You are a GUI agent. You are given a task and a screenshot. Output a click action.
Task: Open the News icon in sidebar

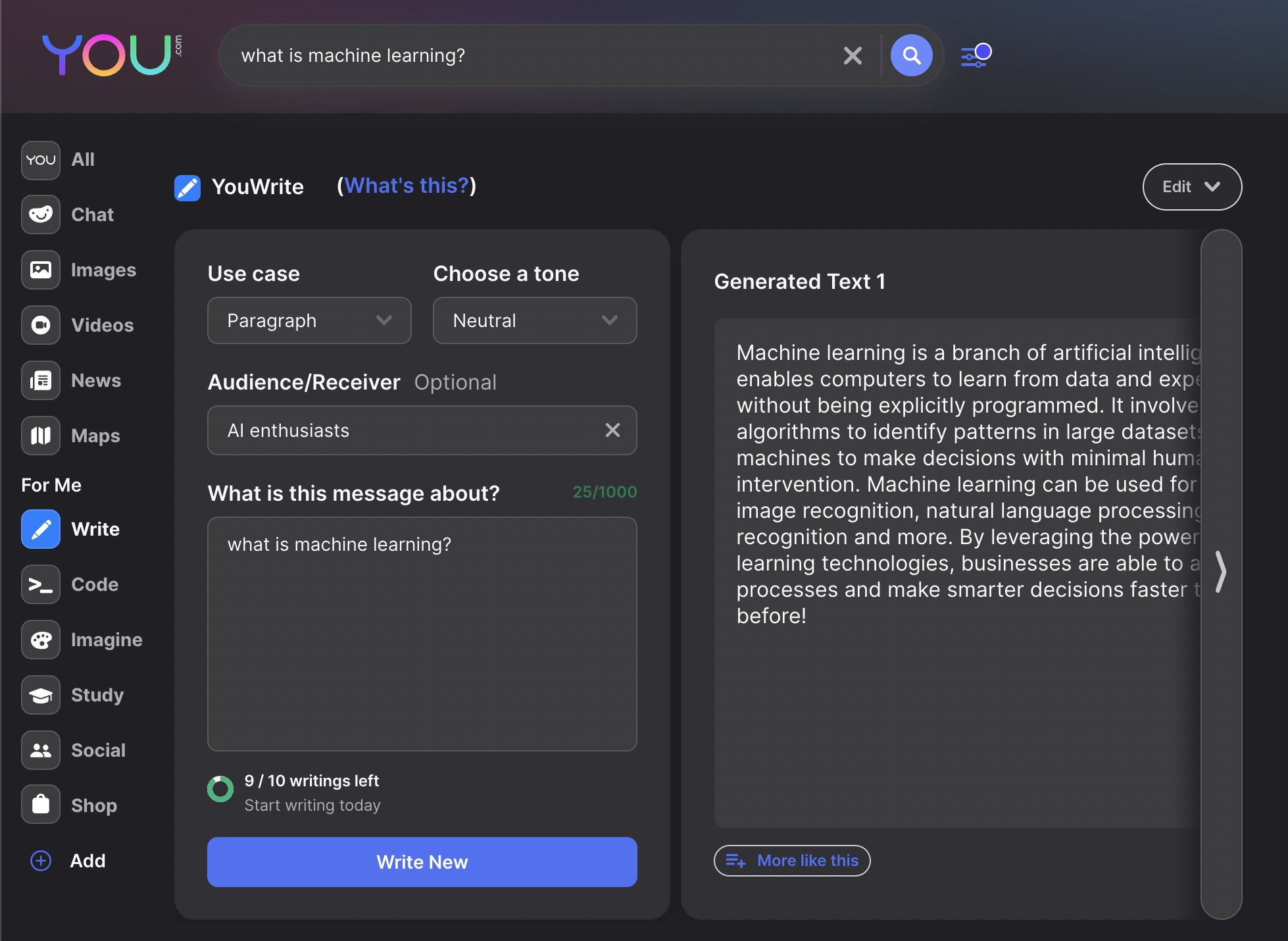click(41, 380)
